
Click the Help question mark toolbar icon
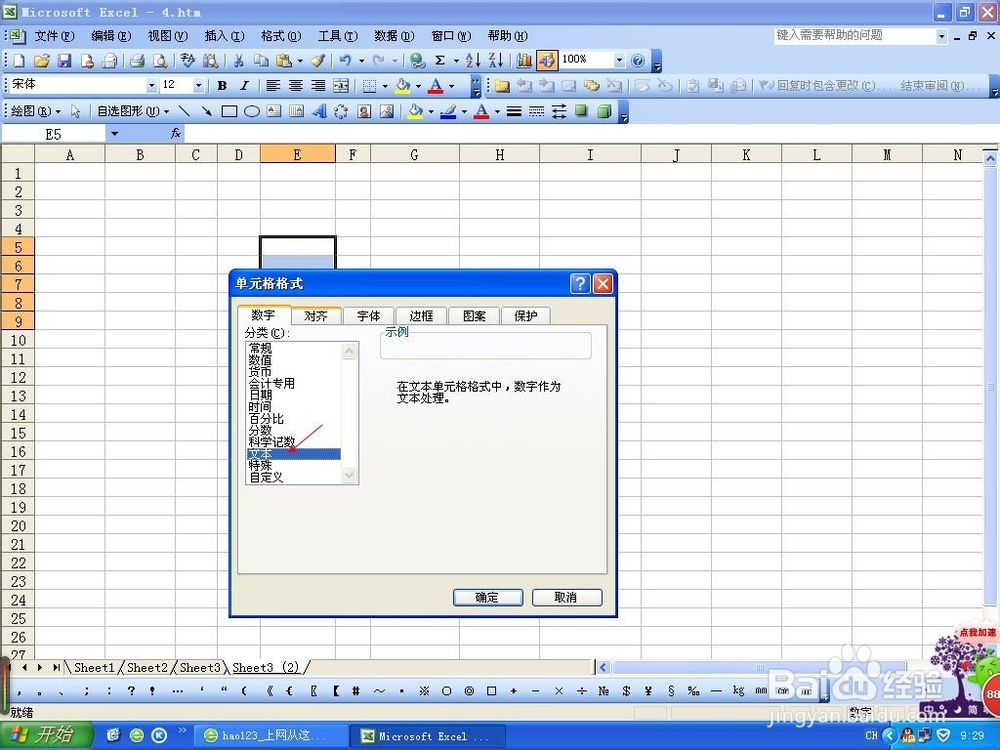638,61
